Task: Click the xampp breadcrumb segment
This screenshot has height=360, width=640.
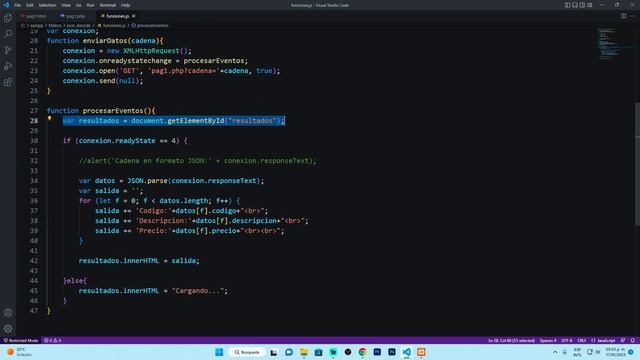Action: [37, 25]
